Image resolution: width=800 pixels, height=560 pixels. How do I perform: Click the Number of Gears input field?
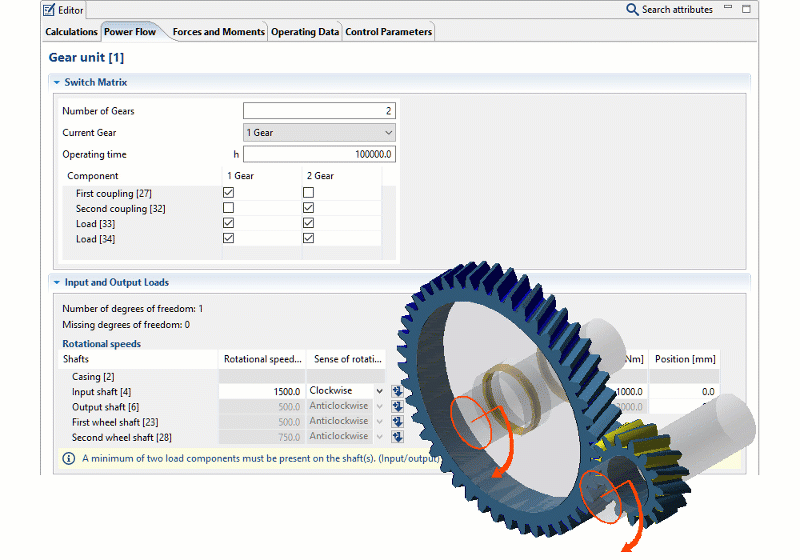(319, 111)
